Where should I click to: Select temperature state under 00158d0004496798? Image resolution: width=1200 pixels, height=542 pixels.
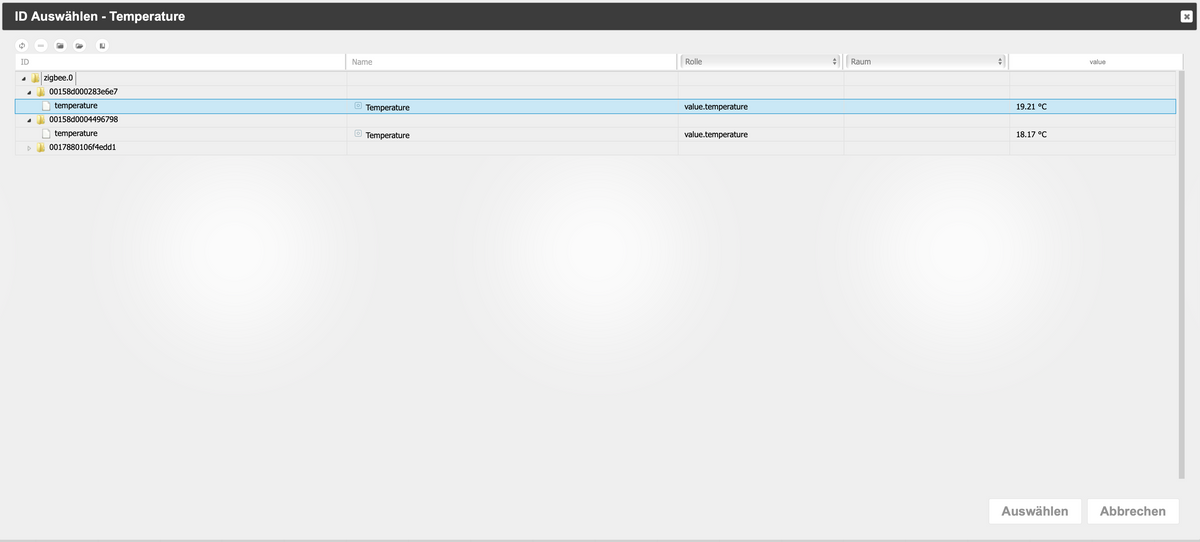coord(76,134)
